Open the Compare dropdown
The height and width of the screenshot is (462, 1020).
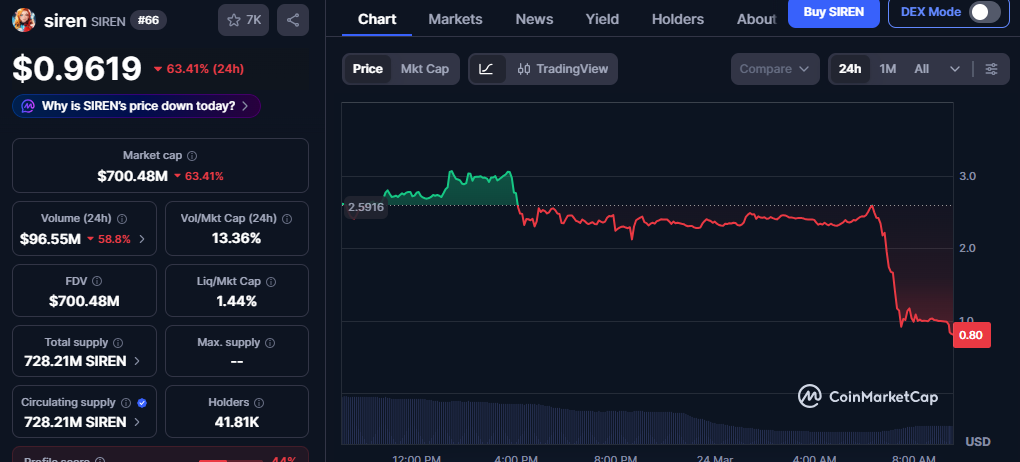[775, 69]
